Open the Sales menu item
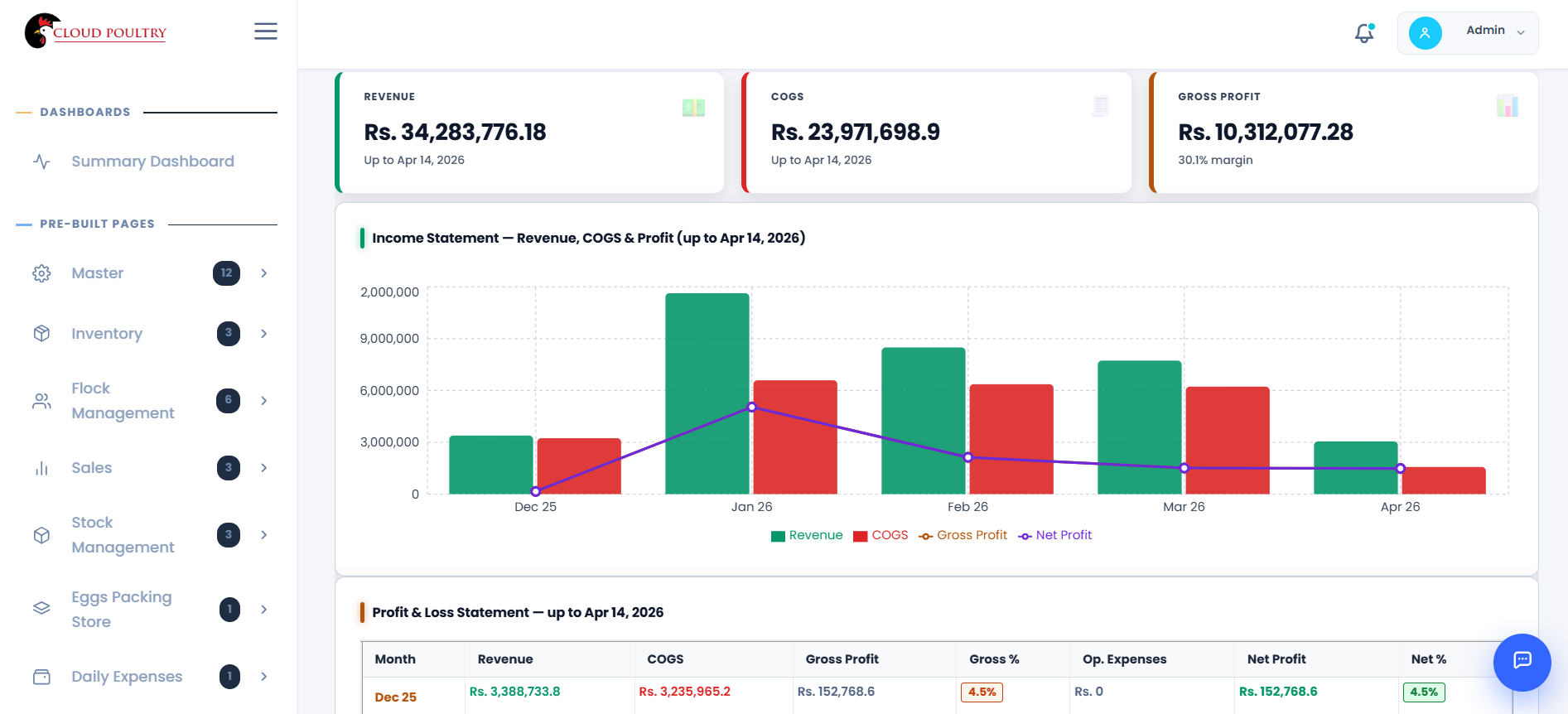 91,468
